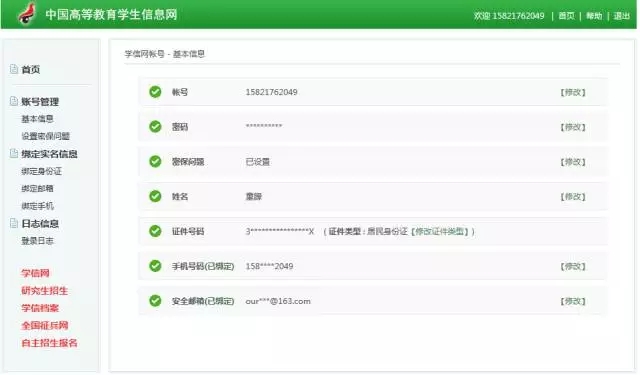The height and width of the screenshot is (375, 640).
Task: Click the 修改证件类型 link
Action: [439, 231]
